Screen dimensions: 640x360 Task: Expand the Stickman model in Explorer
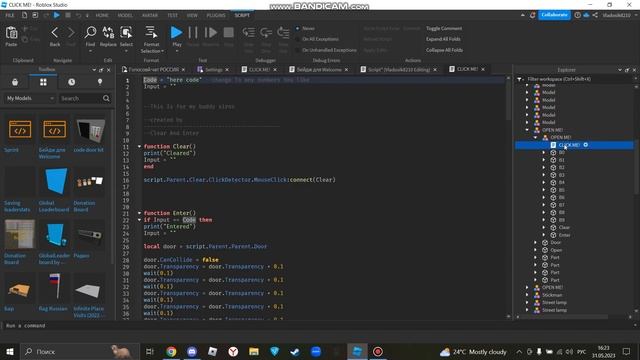click(527, 295)
